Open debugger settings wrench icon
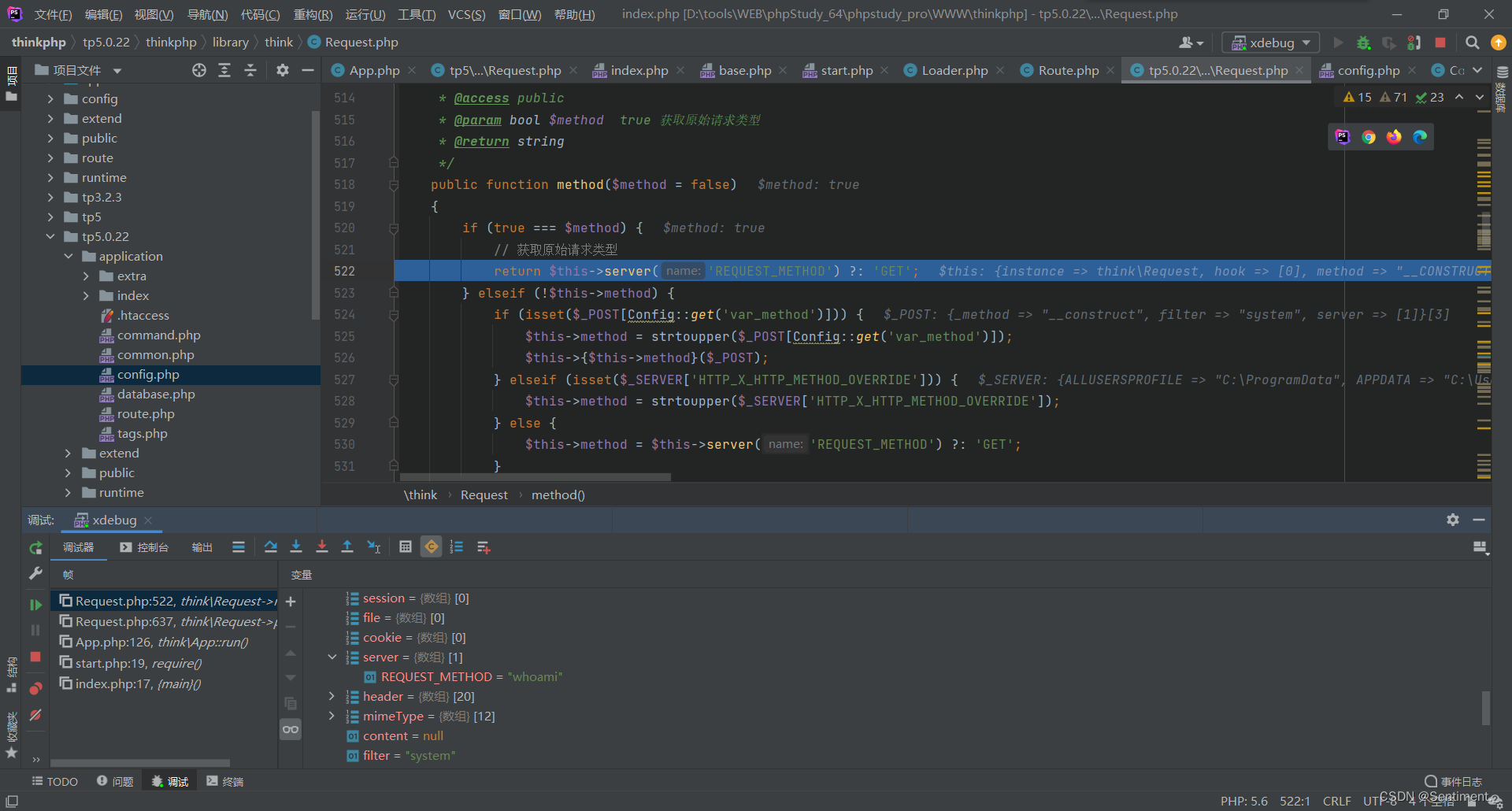 pos(35,573)
